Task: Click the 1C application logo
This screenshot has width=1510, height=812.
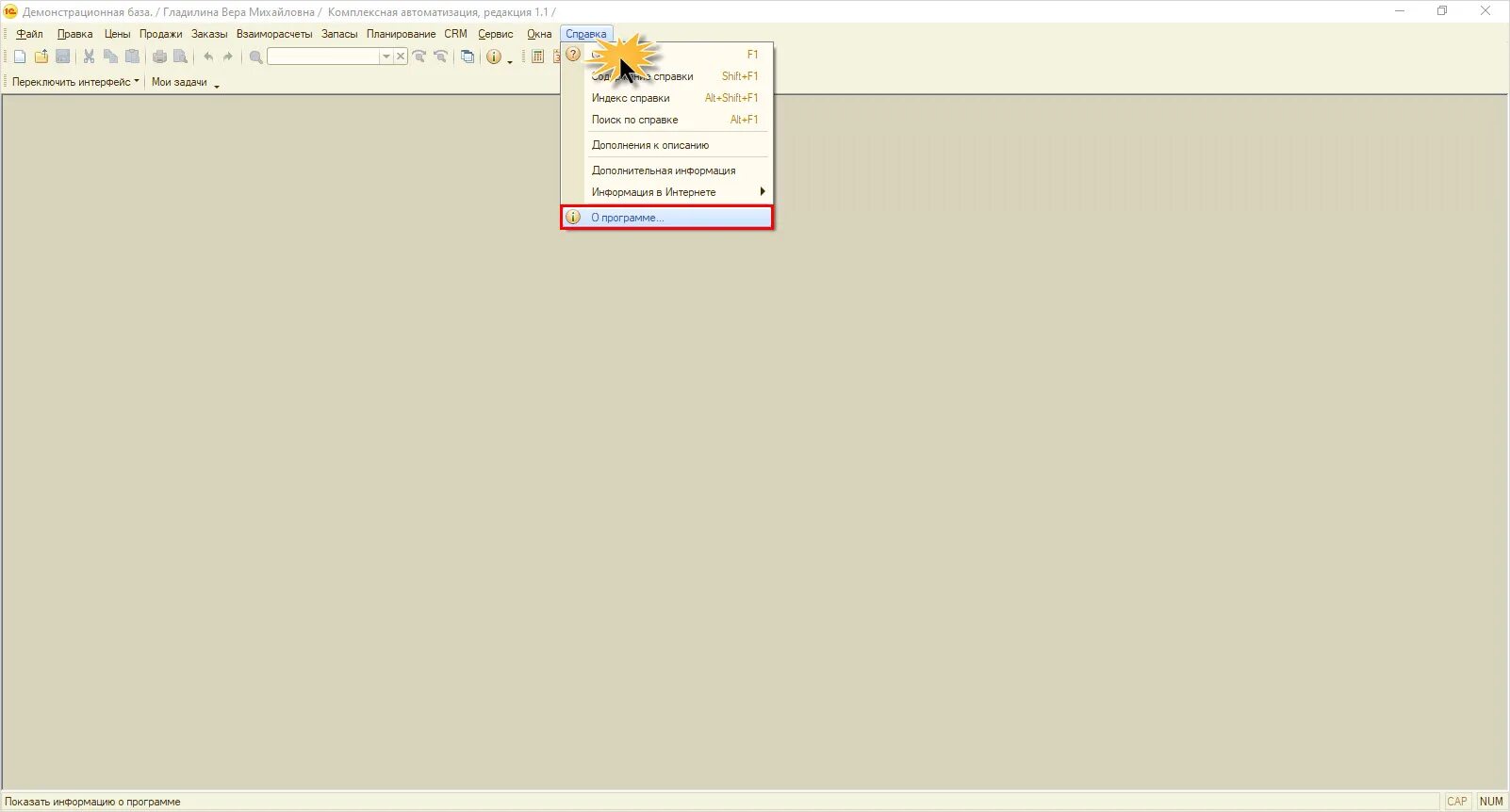Action: [x=10, y=11]
